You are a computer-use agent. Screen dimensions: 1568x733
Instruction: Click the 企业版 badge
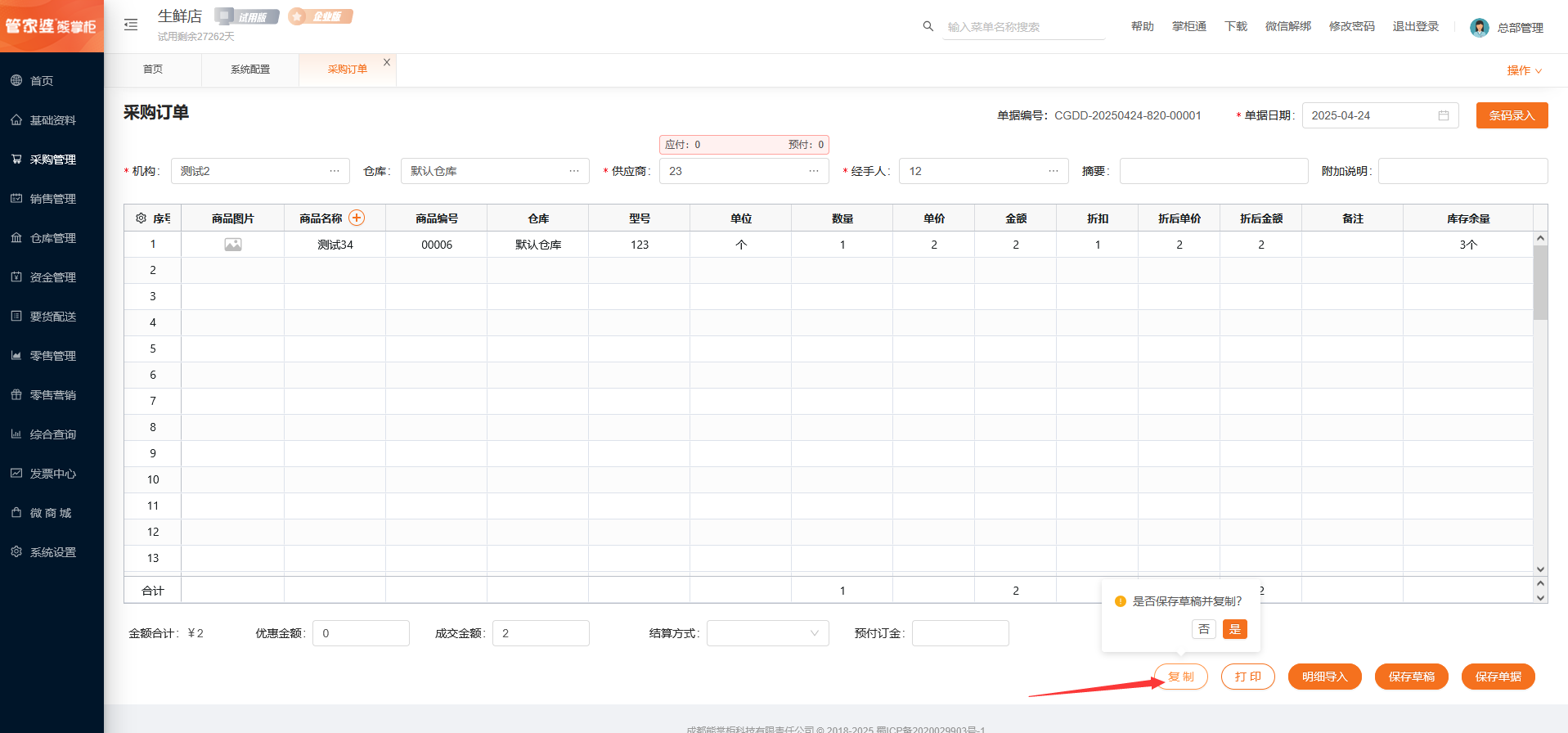coord(321,16)
